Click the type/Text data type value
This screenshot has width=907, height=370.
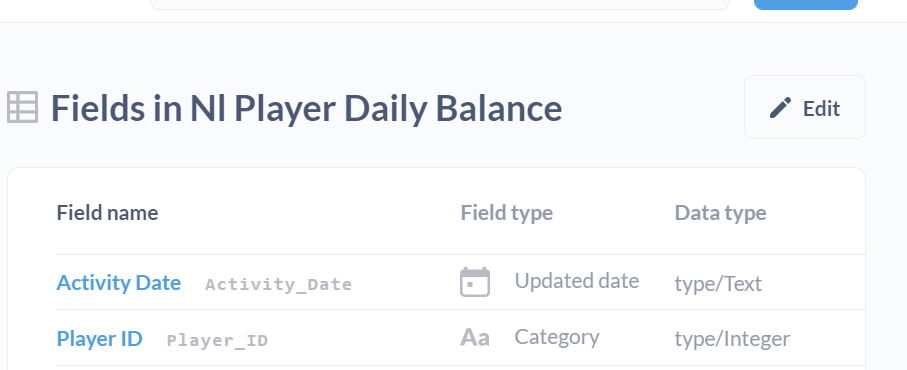pos(718,283)
